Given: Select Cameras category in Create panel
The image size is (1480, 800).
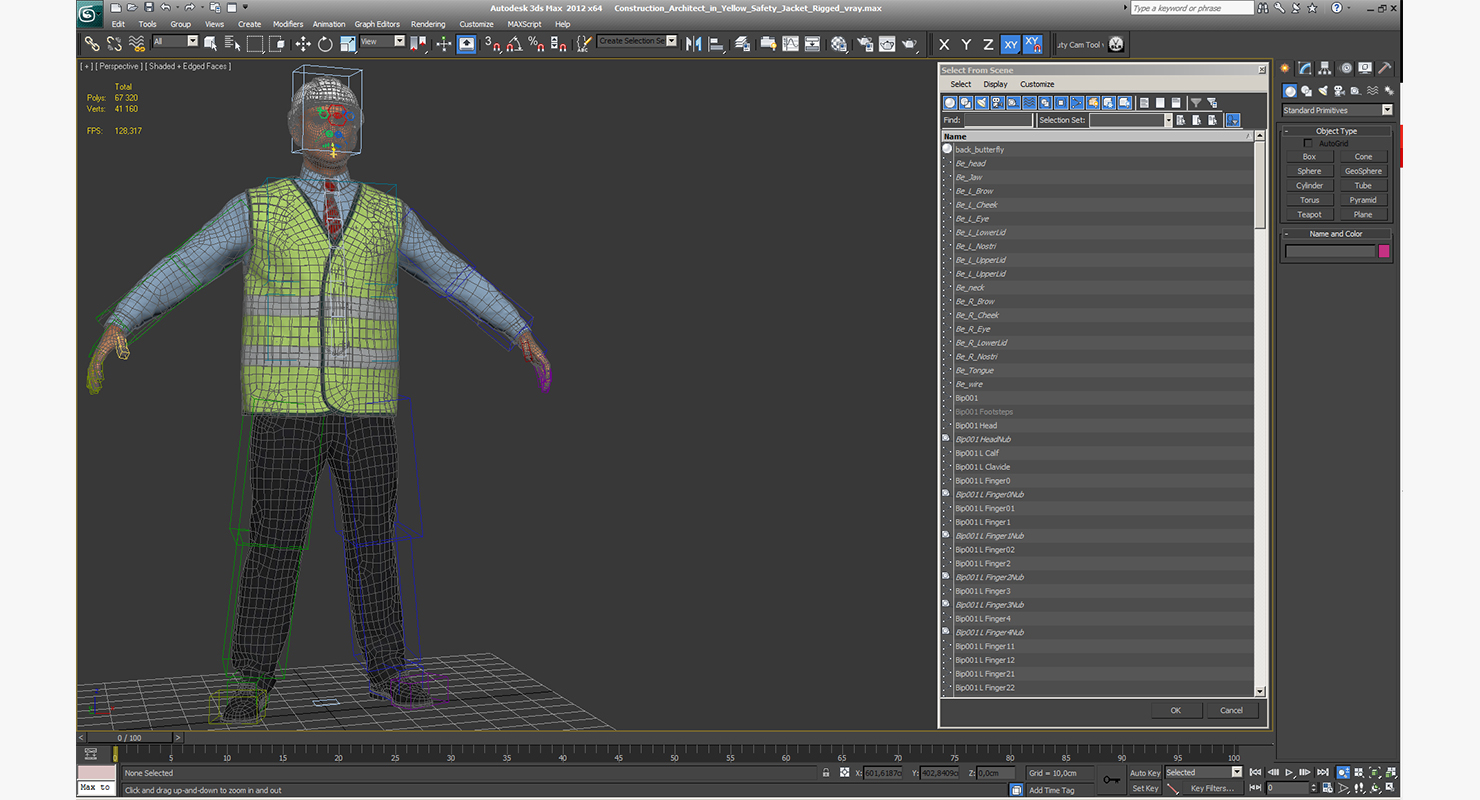Looking at the screenshot, I should 1340,91.
